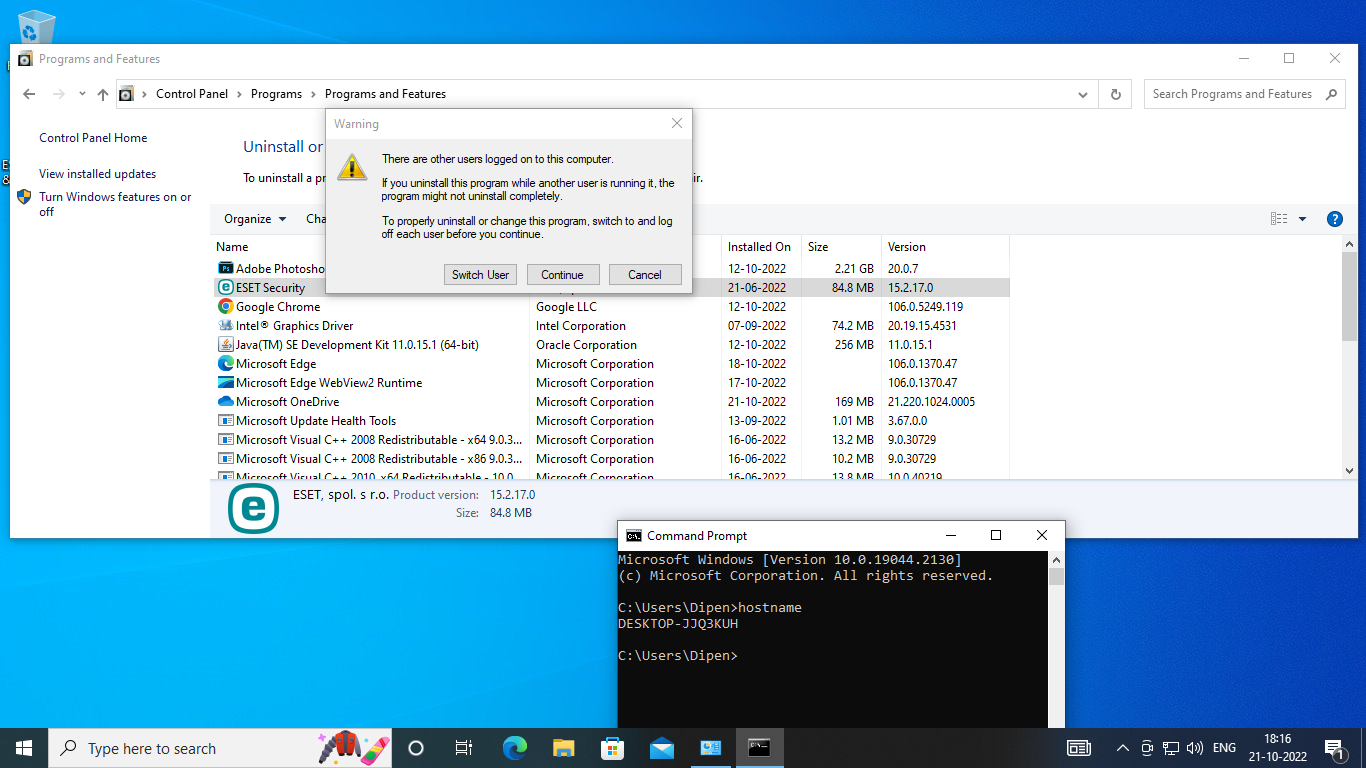Switch to Command Prompt taskbar button

[x=759, y=748]
